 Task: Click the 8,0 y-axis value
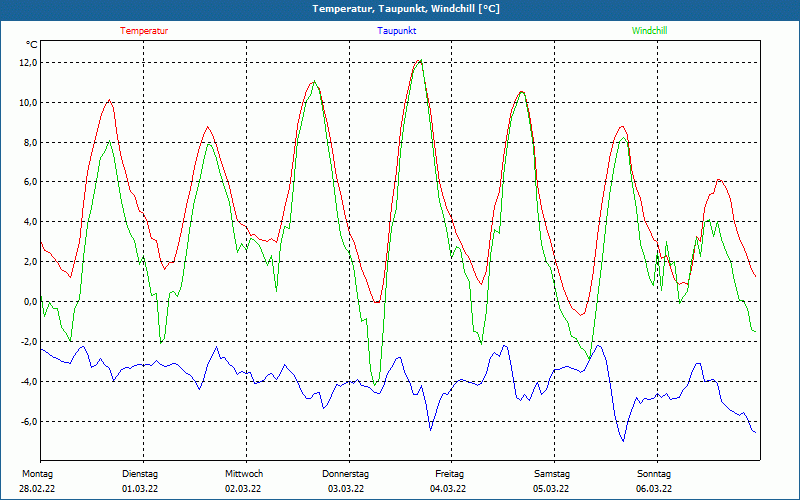point(31,142)
